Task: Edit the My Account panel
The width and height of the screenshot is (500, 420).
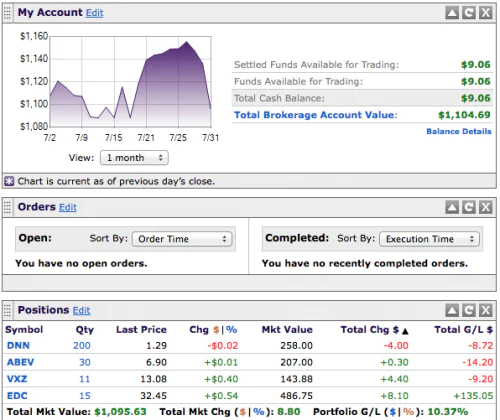Action: tap(95, 13)
